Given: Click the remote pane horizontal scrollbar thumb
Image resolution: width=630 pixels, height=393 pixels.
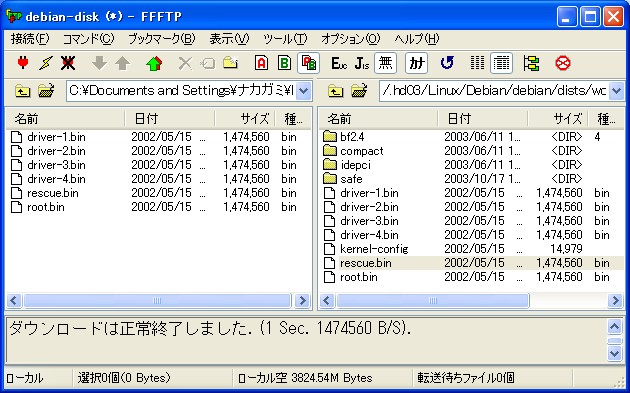Looking at the screenshot, I should pyautogui.click(x=432, y=301).
